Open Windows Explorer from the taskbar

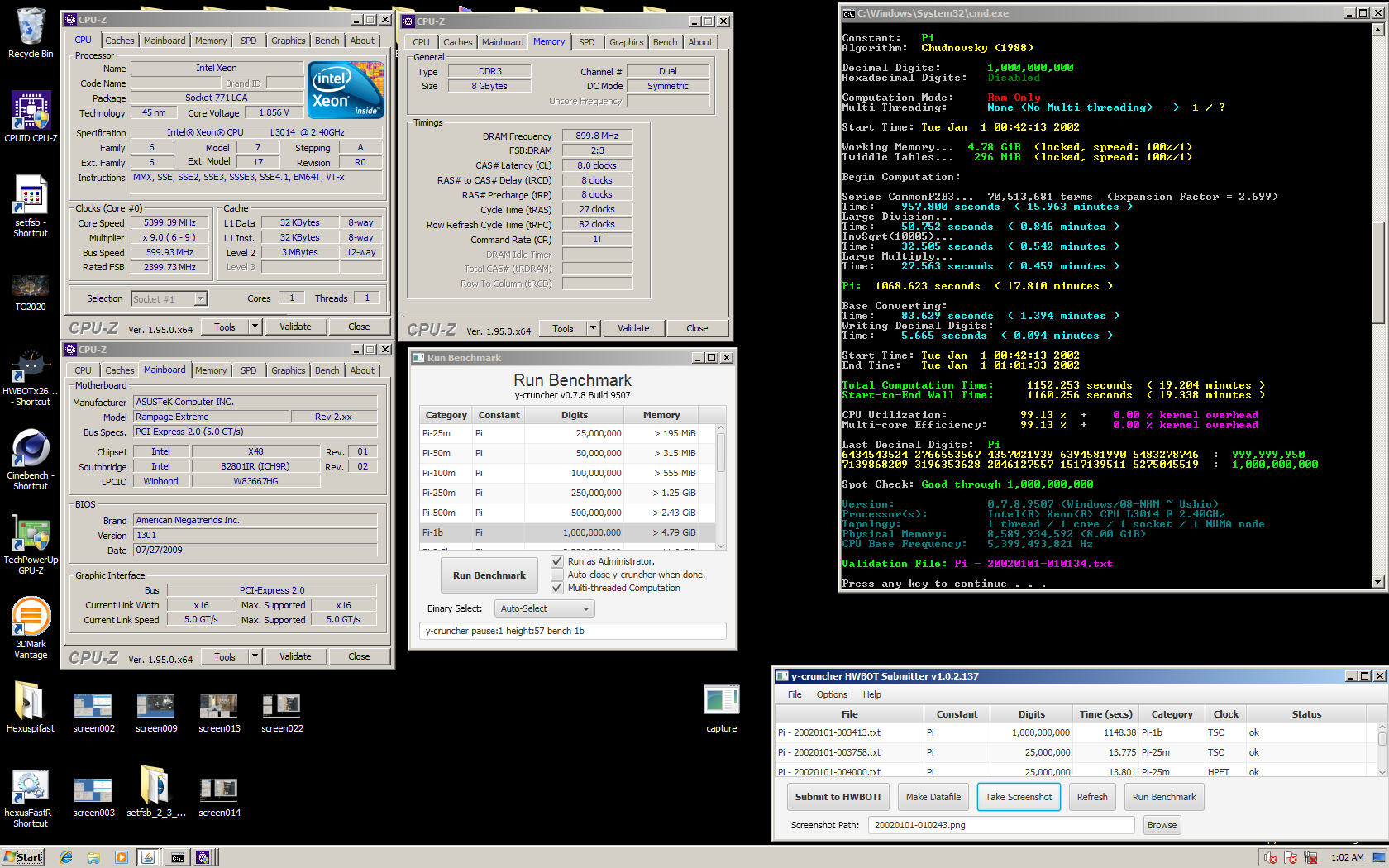[93, 857]
